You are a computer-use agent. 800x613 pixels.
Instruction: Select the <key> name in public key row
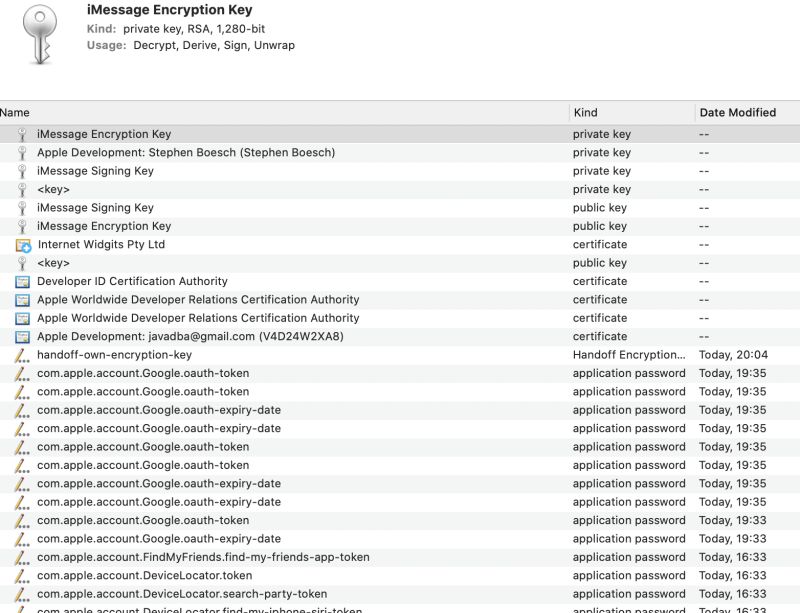(x=53, y=263)
